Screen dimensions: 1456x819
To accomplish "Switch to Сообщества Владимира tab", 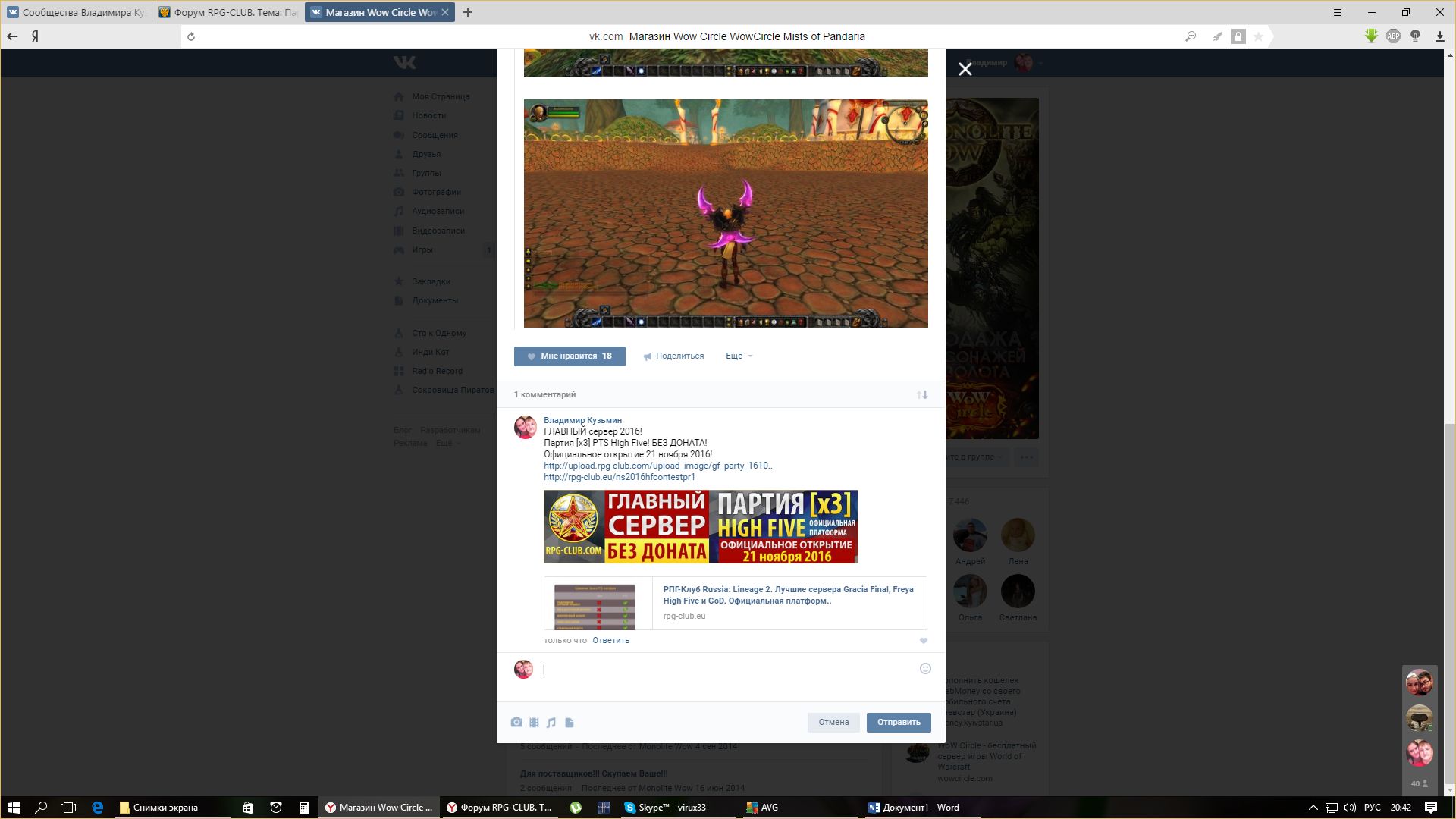I will tap(76, 12).
